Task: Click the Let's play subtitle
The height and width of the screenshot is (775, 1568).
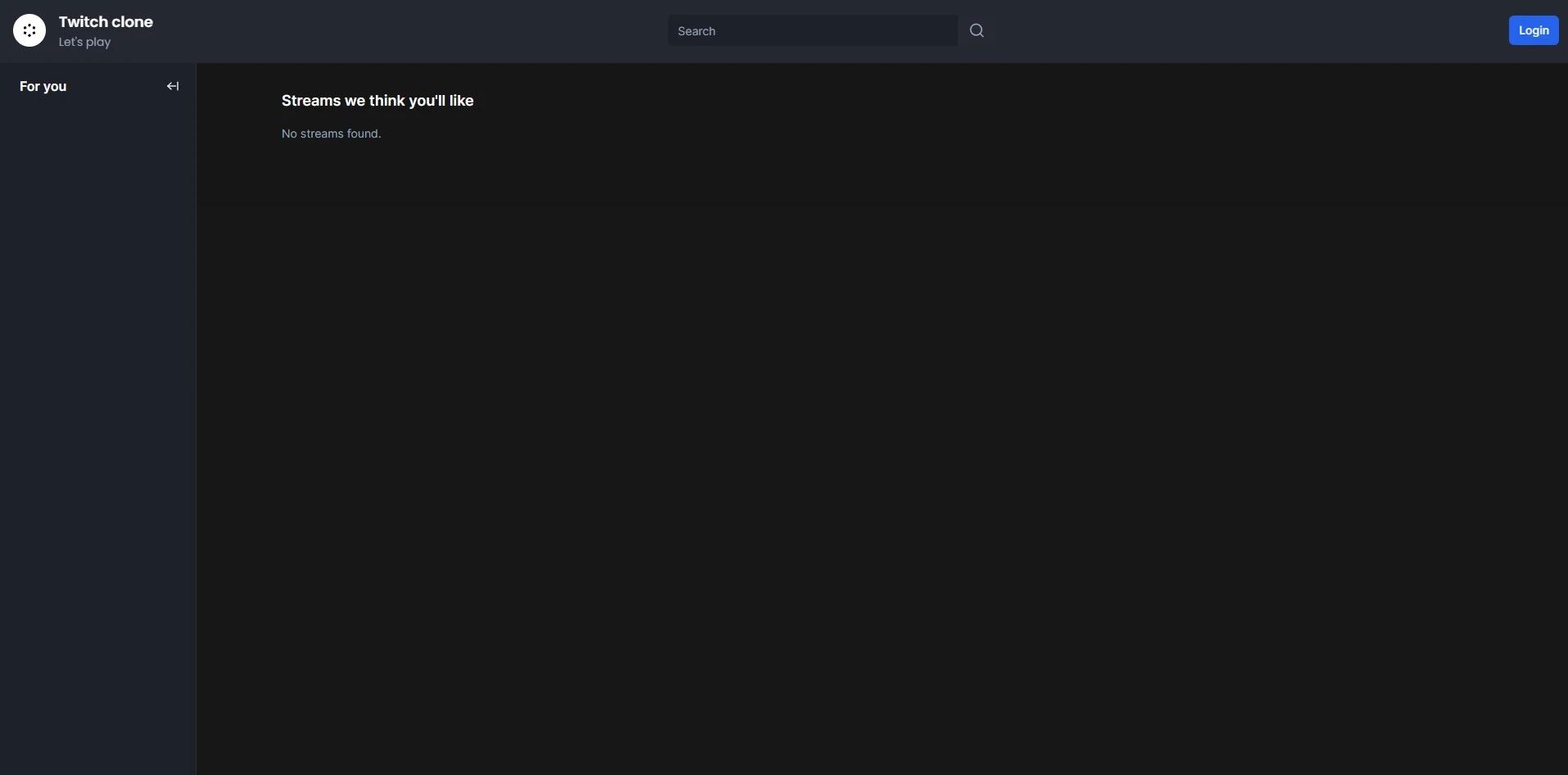Action: point(84,42)
